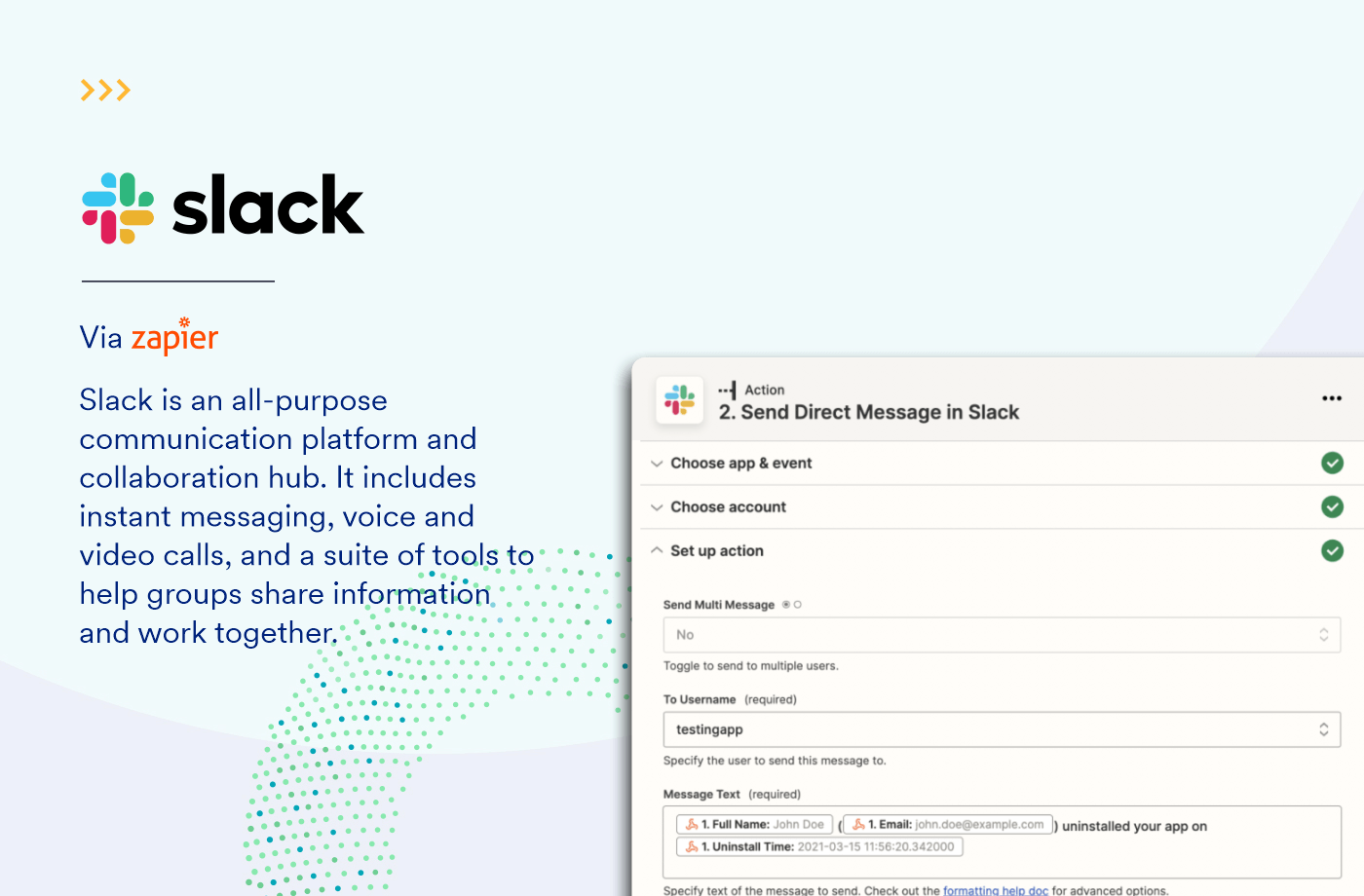1364x896 pixels.
Task: Click green checkmark beside Set up action
Action: click(1332, 551)
